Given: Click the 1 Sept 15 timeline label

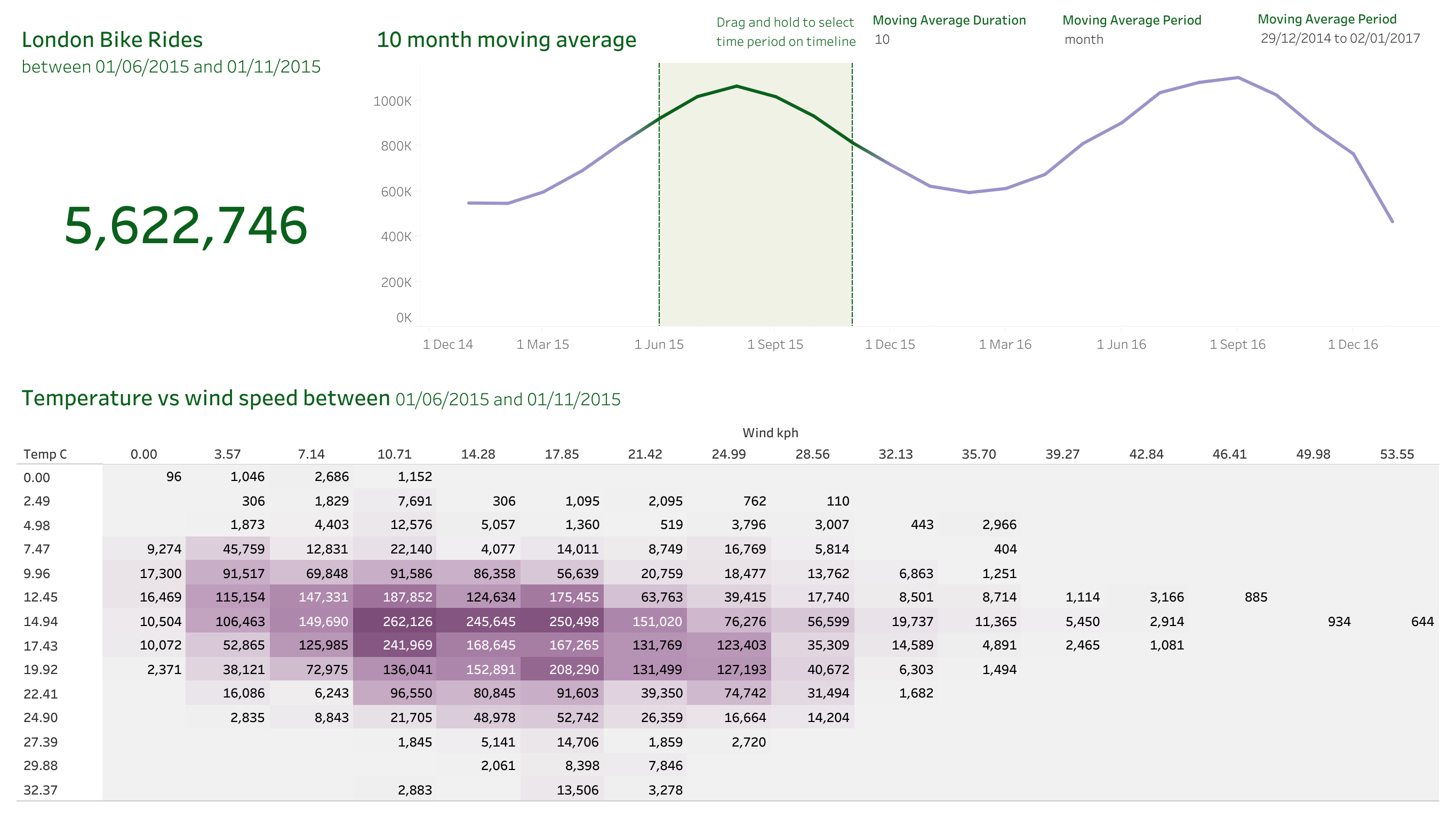Looking at the screenshot, I should (774, 344).
